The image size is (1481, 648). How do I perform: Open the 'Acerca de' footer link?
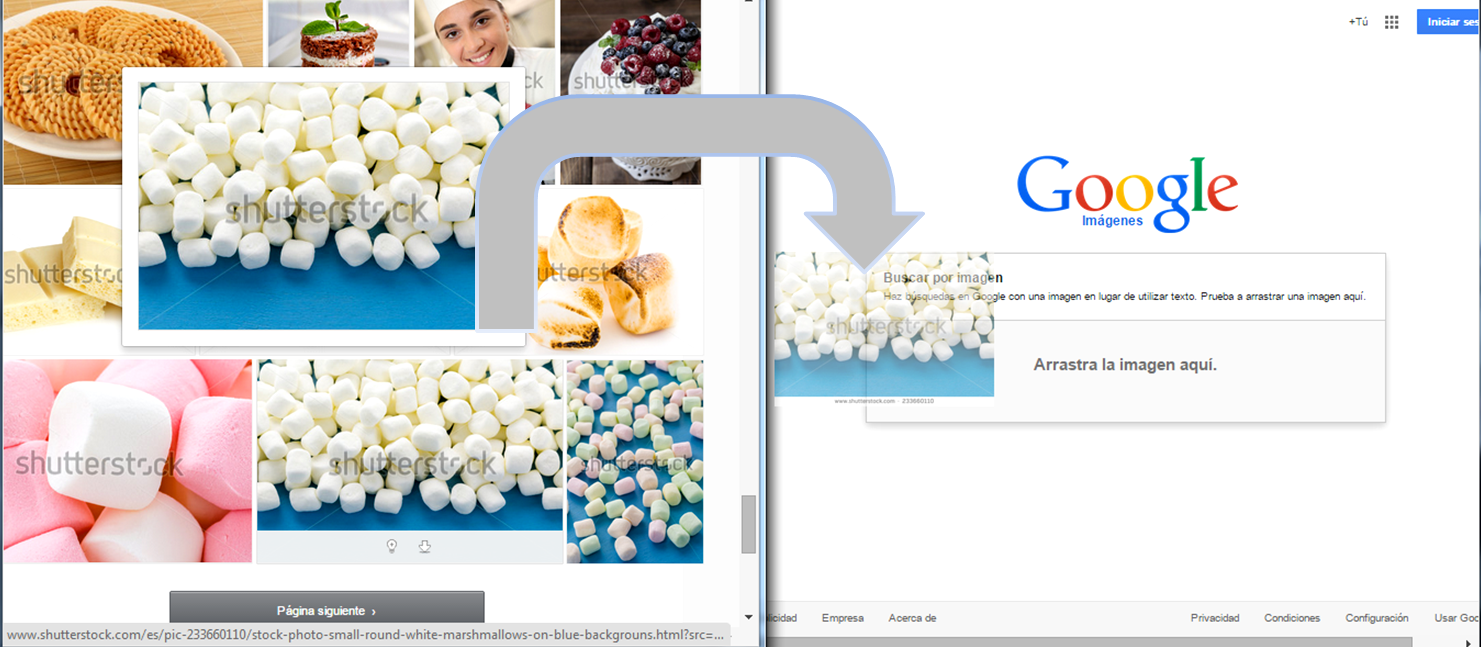click(x=912, y=618)
